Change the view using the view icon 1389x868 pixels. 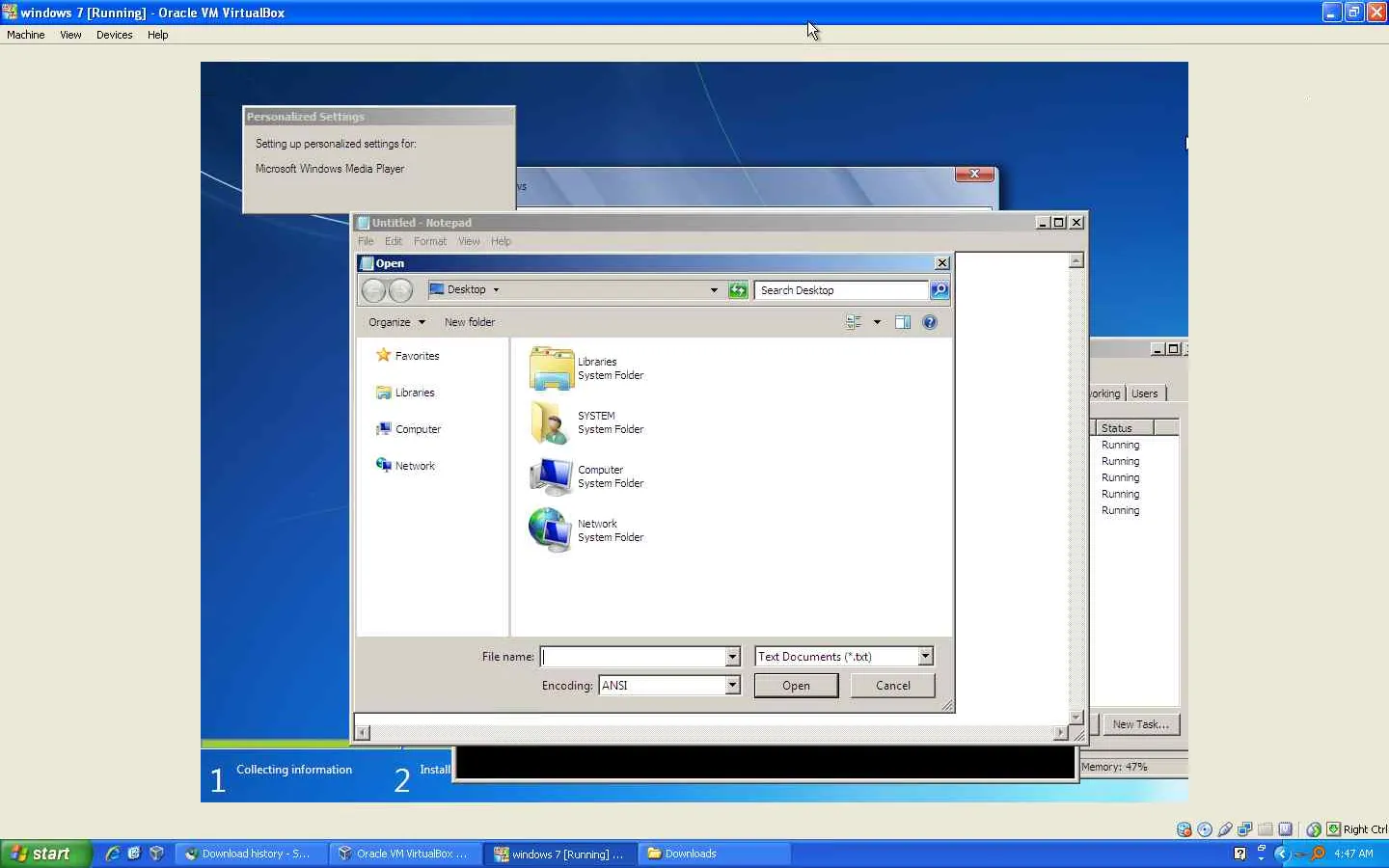(854, 323)
